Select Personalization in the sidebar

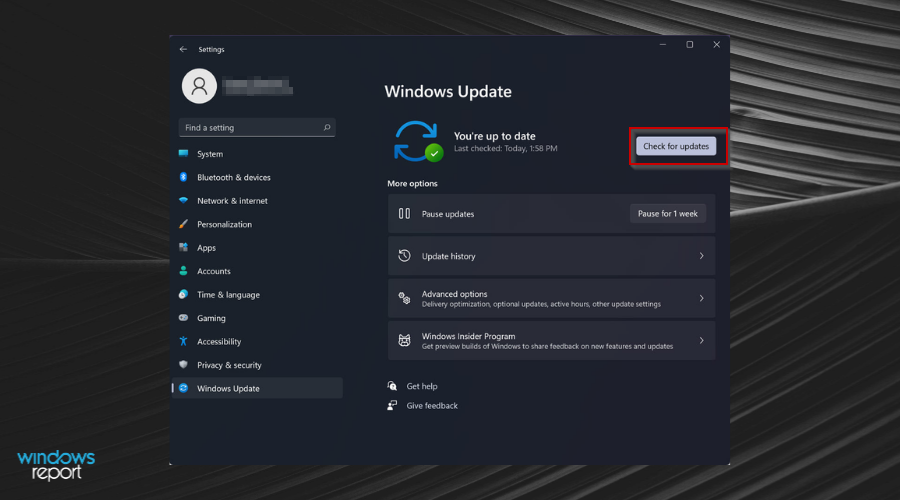(x=257, y=224)
